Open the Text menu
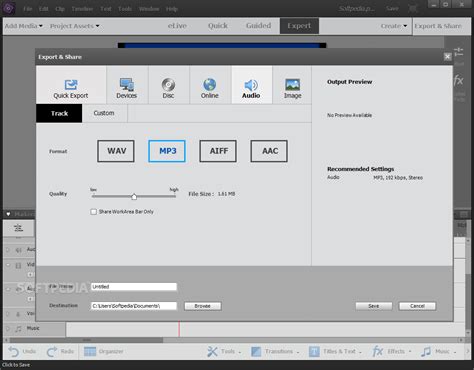The height and width of the screenshot is (370, 474). click(x=106, y=9)
